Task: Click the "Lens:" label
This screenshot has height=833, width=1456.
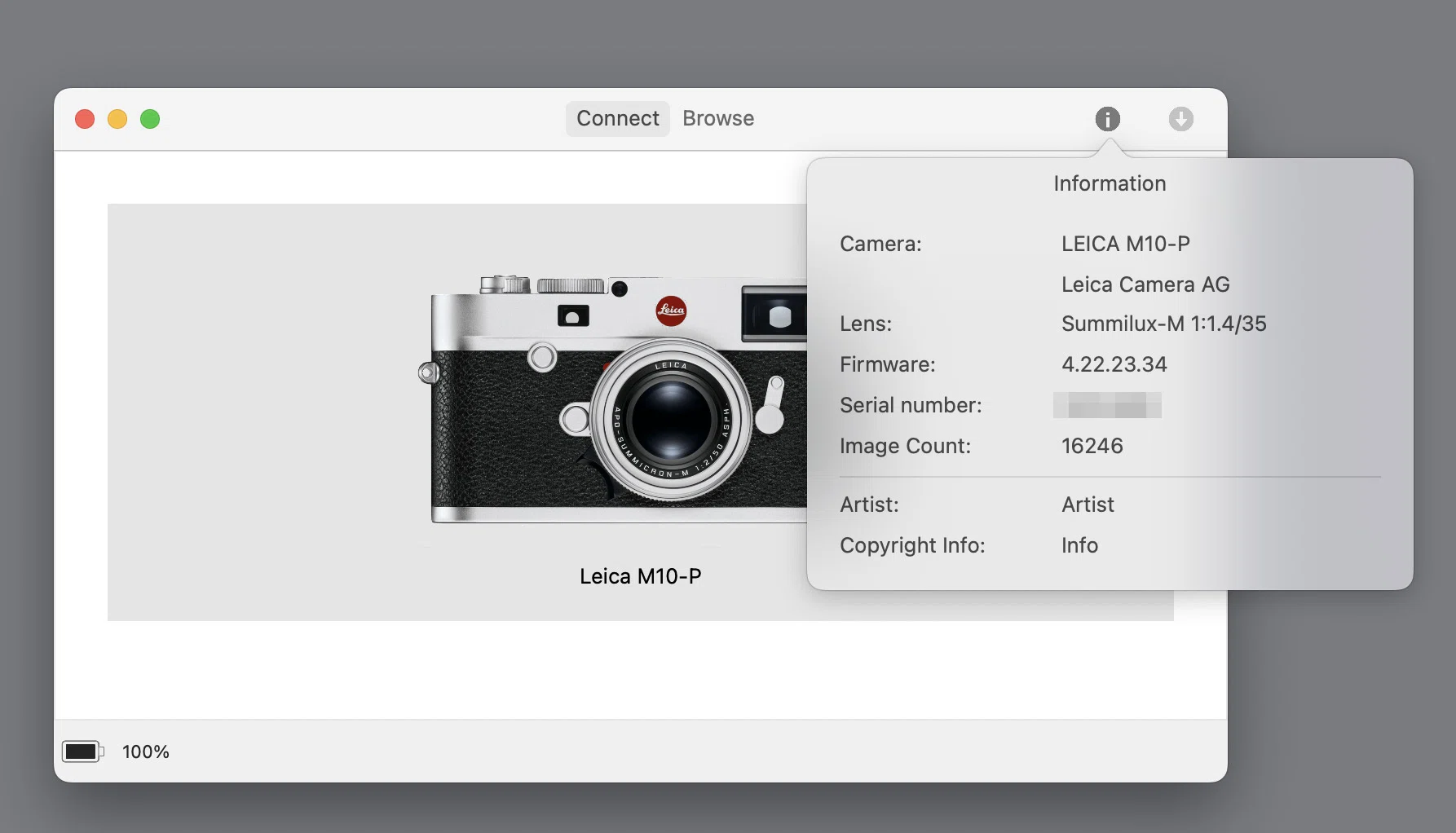Action: [x=866, y=324]
